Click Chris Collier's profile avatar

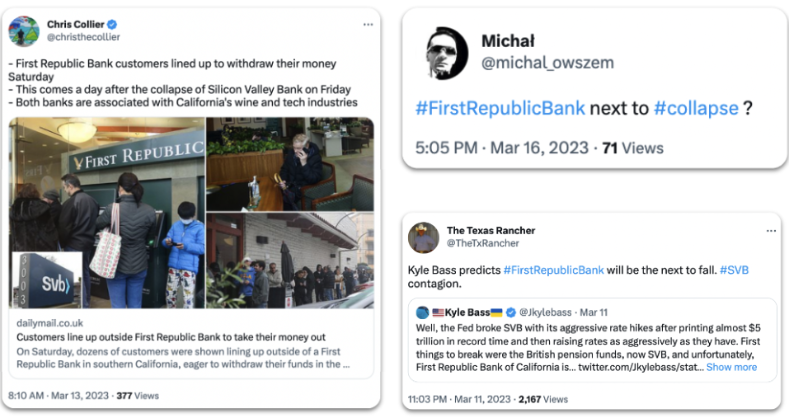(x=24, y=31)
